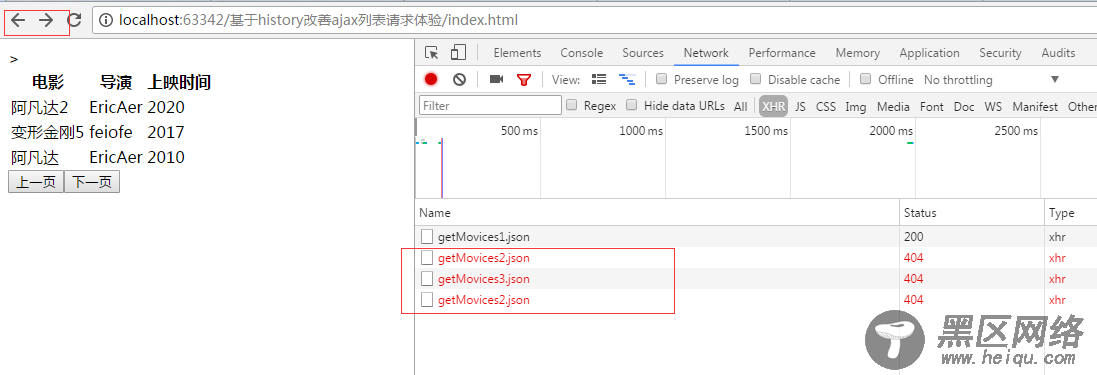
Task: Clear the network log
Action: point(459,79)
